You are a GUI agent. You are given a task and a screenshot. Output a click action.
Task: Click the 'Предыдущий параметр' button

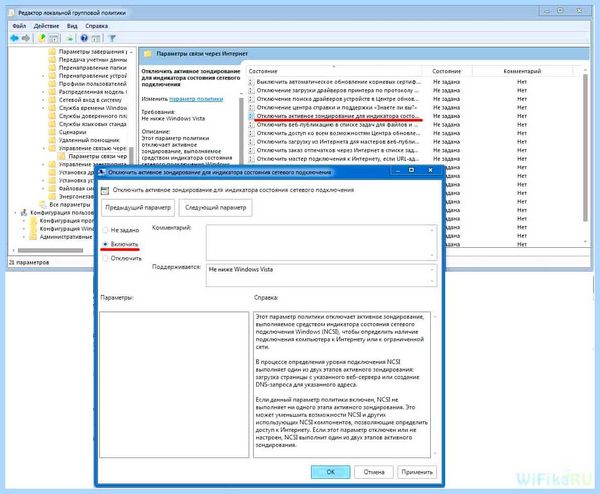point(138,207)
